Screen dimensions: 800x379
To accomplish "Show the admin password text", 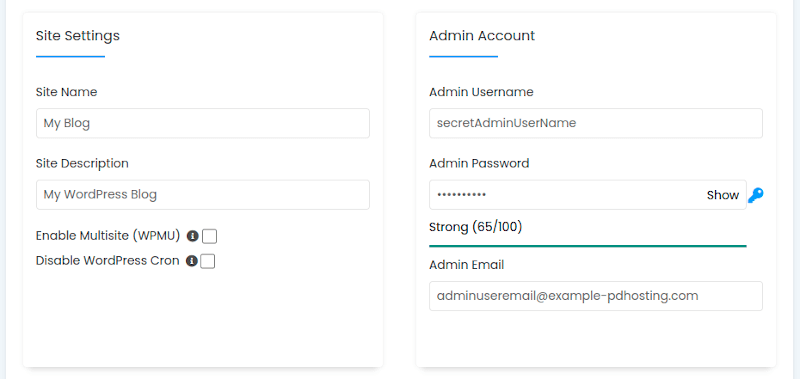I will click(x=722, y=195).
